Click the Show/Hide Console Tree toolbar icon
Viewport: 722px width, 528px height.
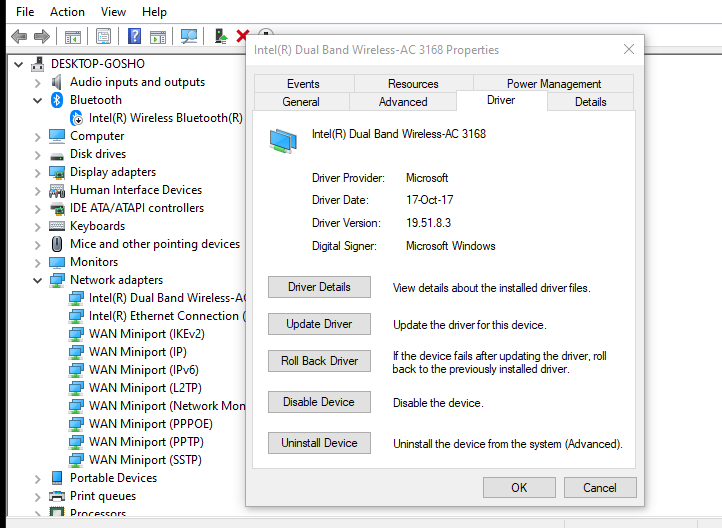(73, 36)
